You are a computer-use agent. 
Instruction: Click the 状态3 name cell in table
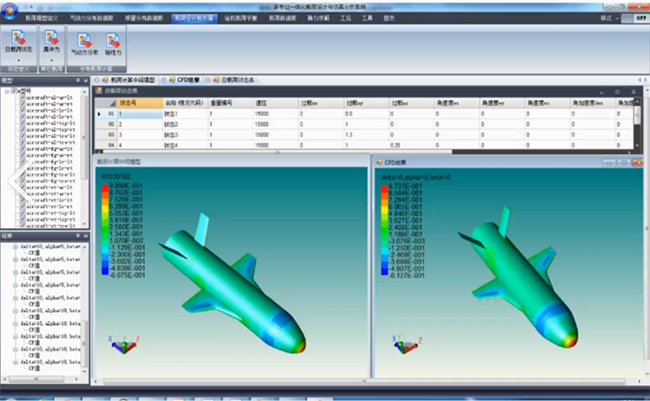(x=171, y=134)
